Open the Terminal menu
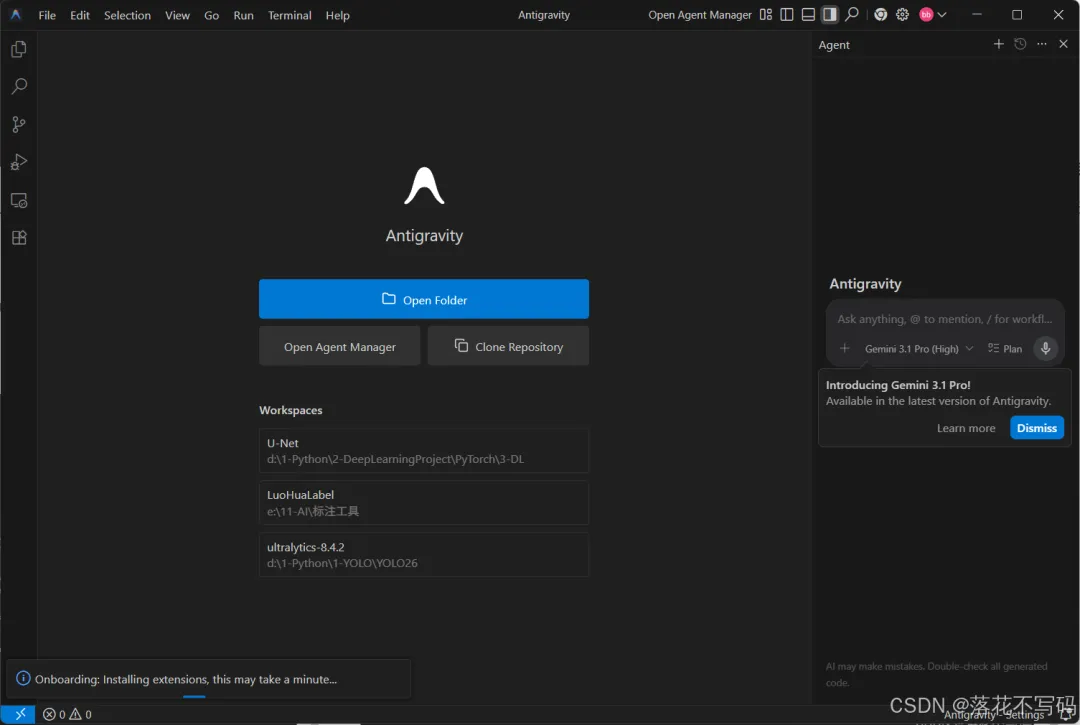This screenshot has height=725, width=1080. (289, 15)
